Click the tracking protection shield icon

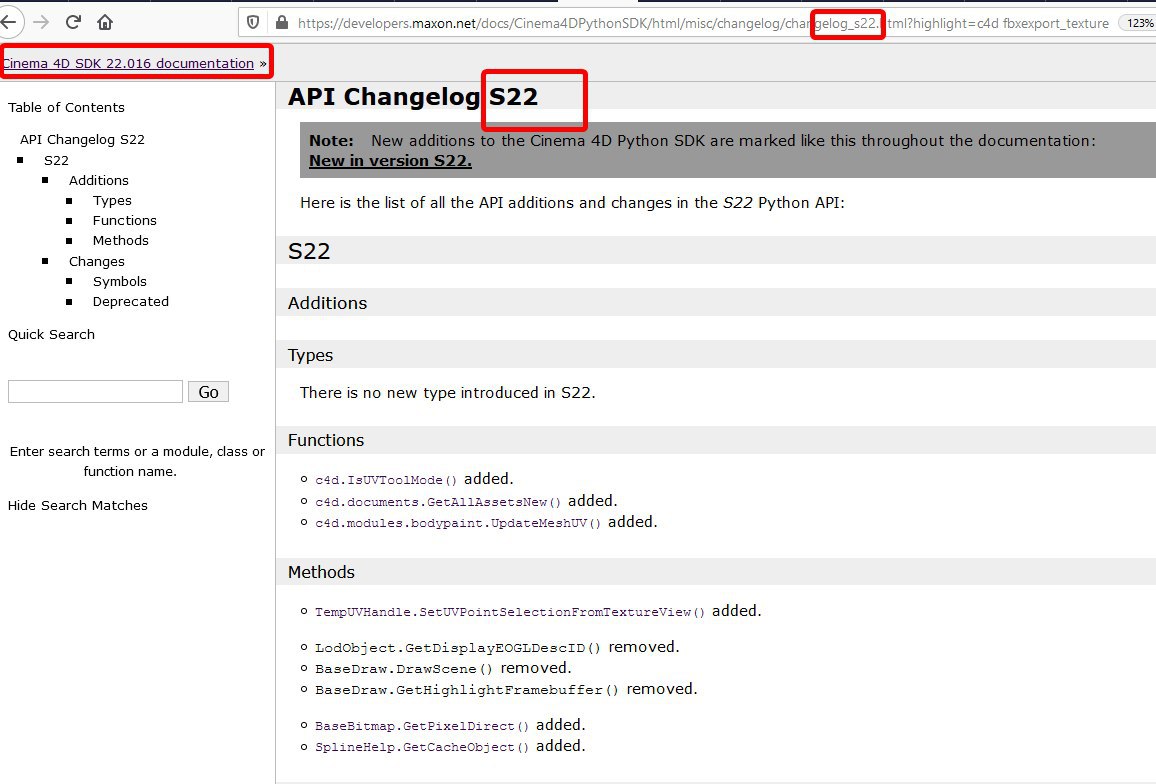tap(253, 23)
